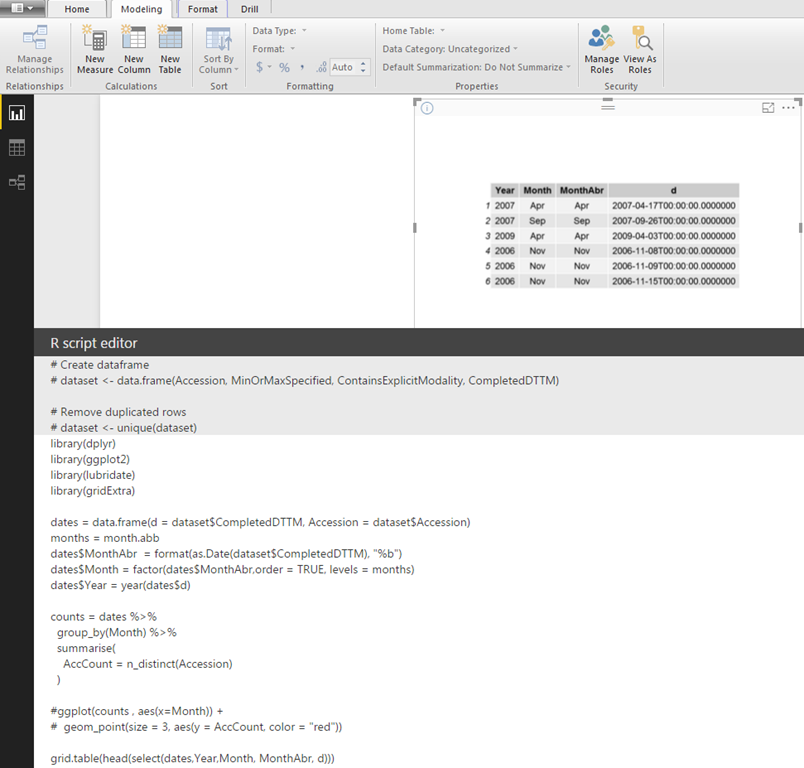This screenshot has height=768, width=804.
Task: Expand the Default Summarization dropdown
Action: (476, 67)
